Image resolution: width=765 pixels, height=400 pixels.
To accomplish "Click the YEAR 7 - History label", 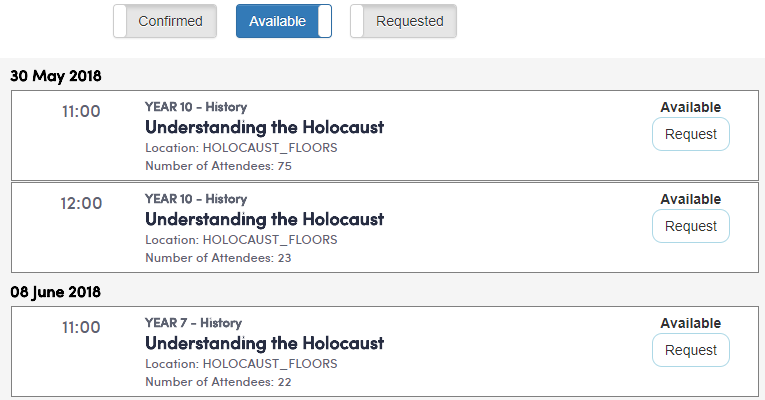I will coord(193,323).
